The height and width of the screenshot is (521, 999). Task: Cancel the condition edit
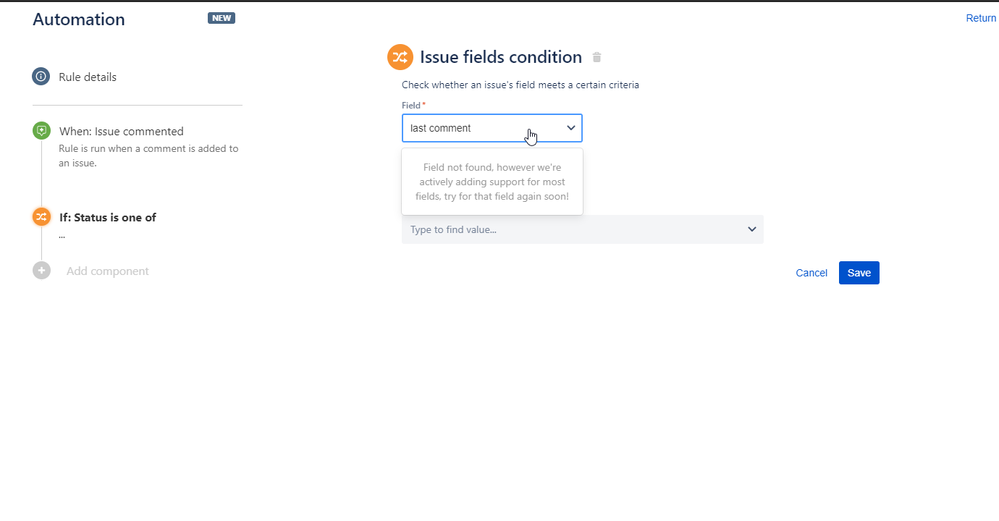point(811,273)
